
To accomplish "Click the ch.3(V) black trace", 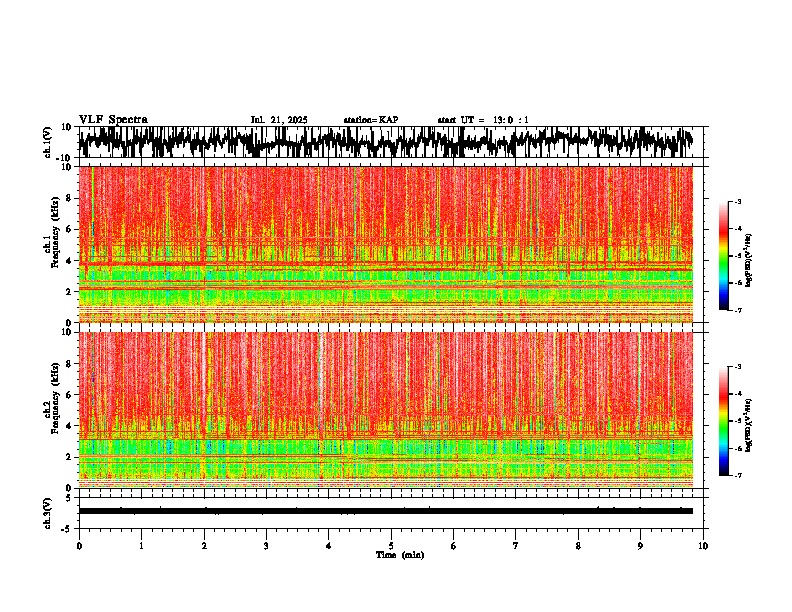I will pos(385,511).
